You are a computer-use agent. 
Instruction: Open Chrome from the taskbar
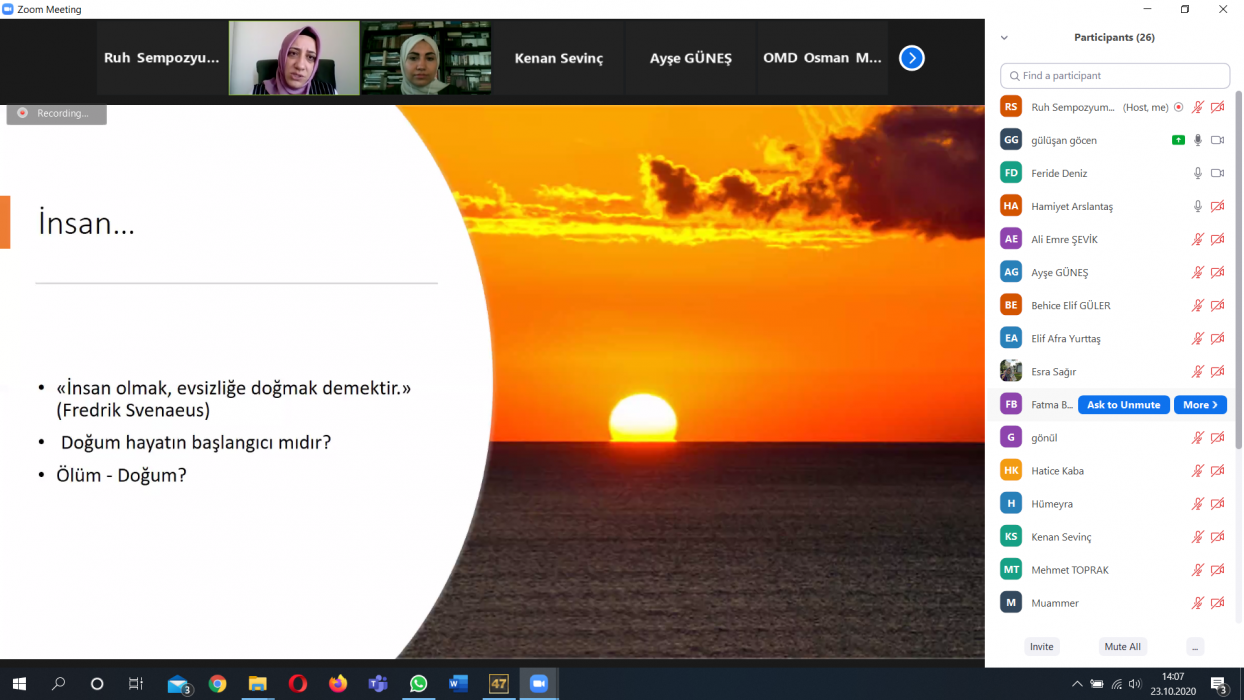coord(218,684)
